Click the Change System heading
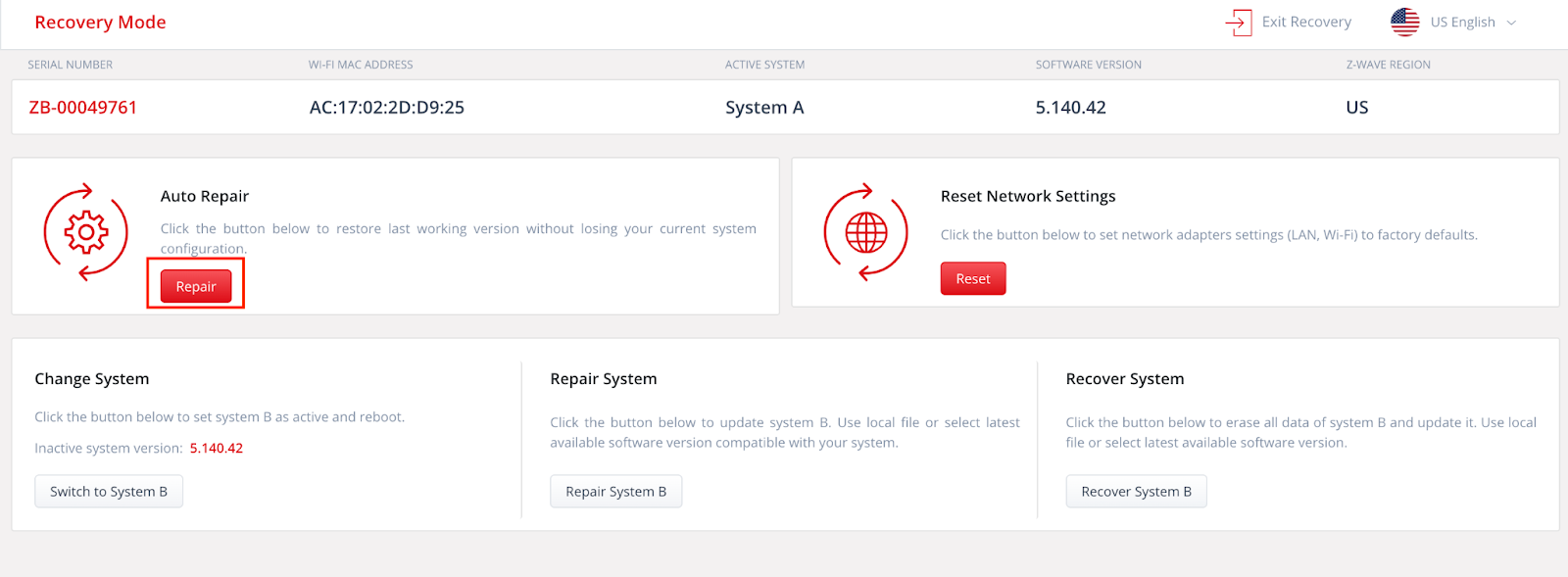Image resolution: width=1568 pixels, height=577 pixels. pyautogui.click(x=92, y=379)
